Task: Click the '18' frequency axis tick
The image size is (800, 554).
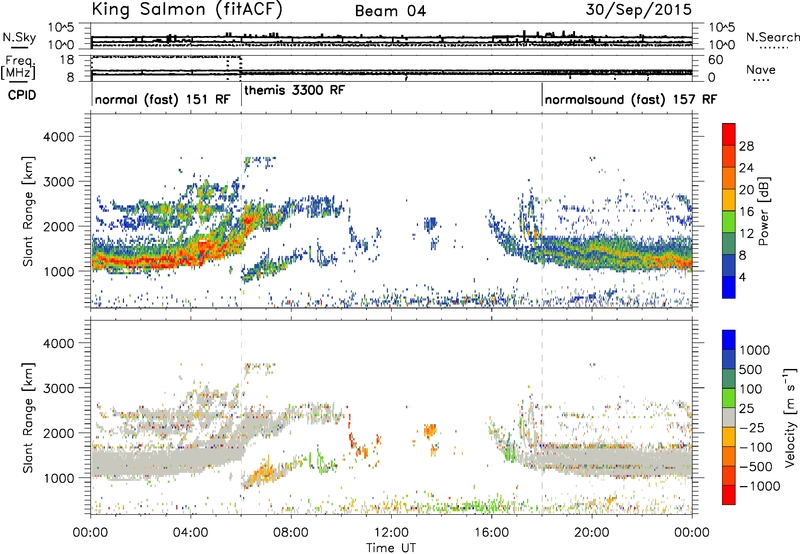Action: [67, 60]
